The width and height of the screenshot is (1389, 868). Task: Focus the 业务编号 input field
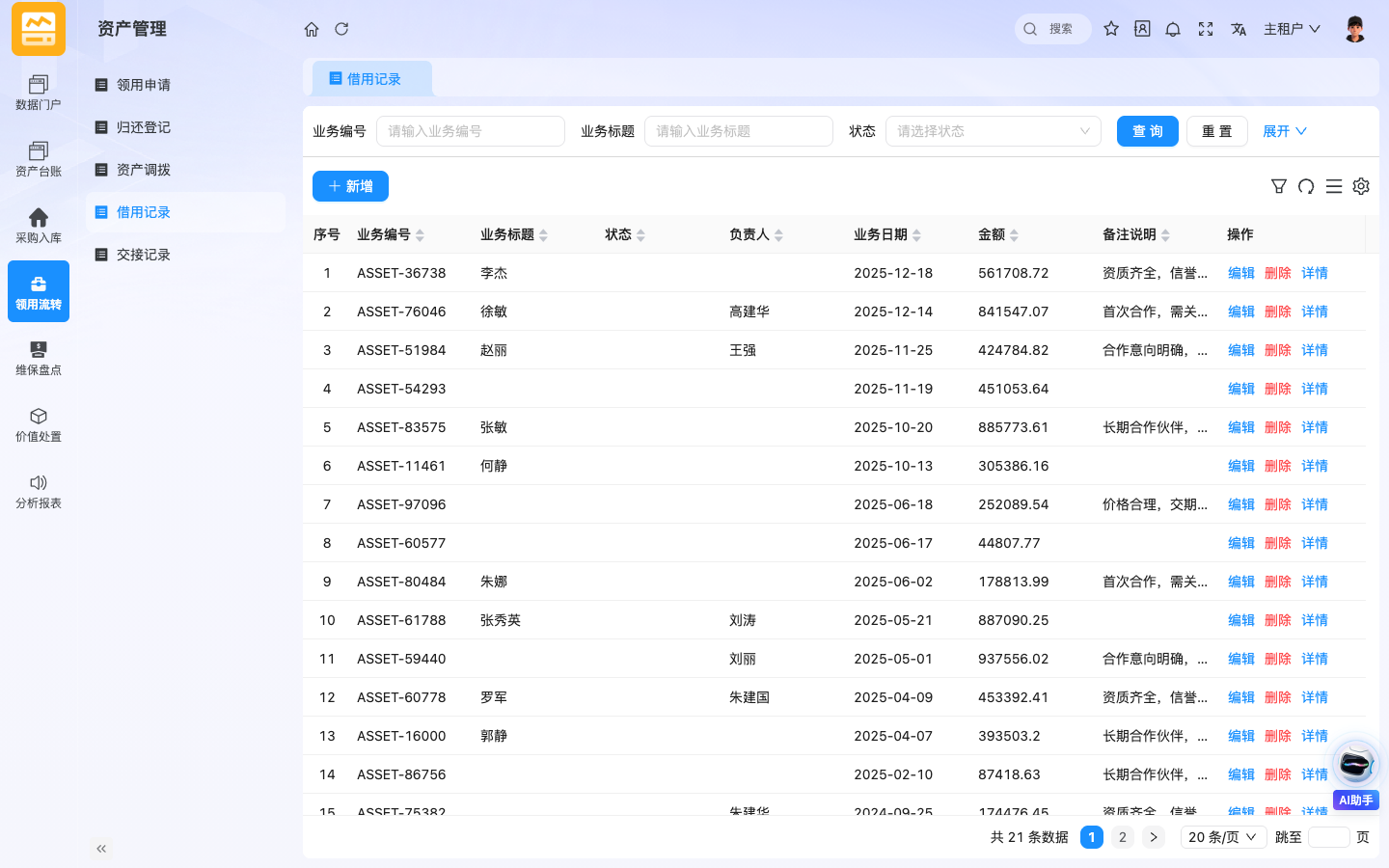click(x=471, y=131)
